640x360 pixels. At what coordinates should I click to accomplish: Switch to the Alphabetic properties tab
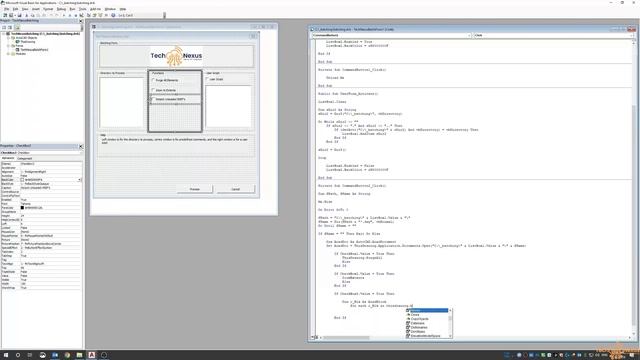click(8, 158)
